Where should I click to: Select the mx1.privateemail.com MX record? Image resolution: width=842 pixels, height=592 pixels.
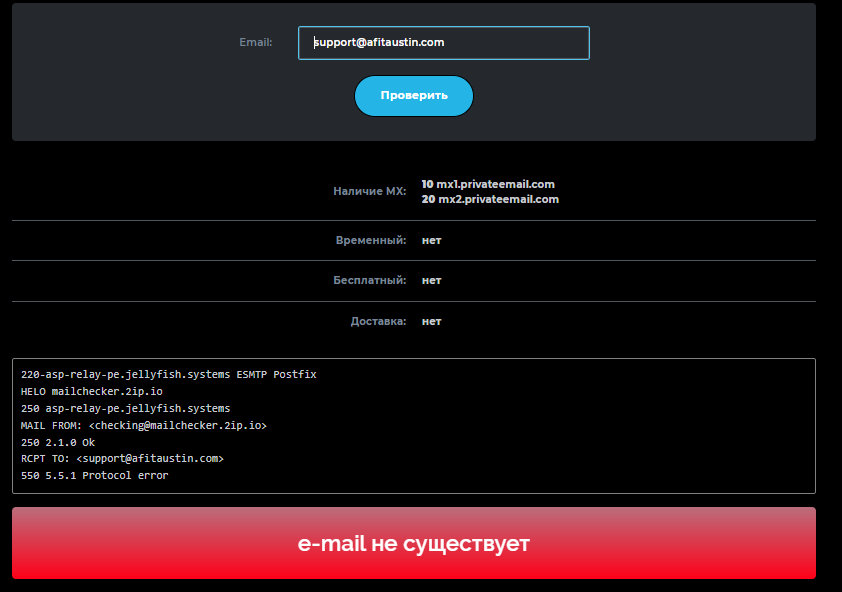488,184
